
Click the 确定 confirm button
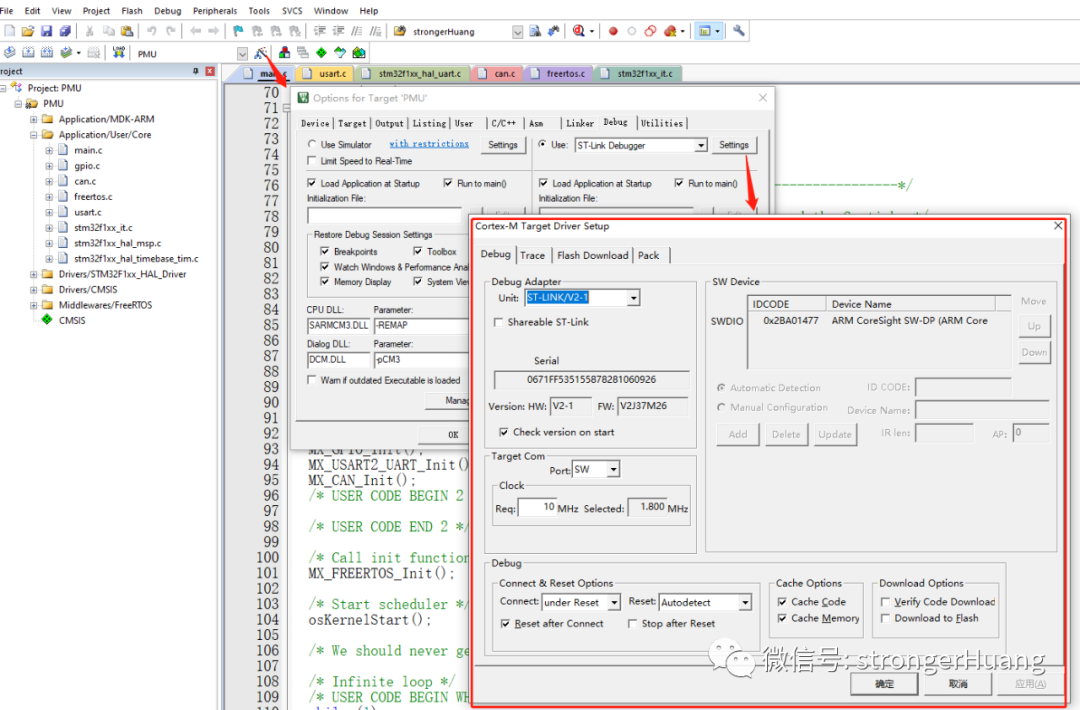click(884, 684)
